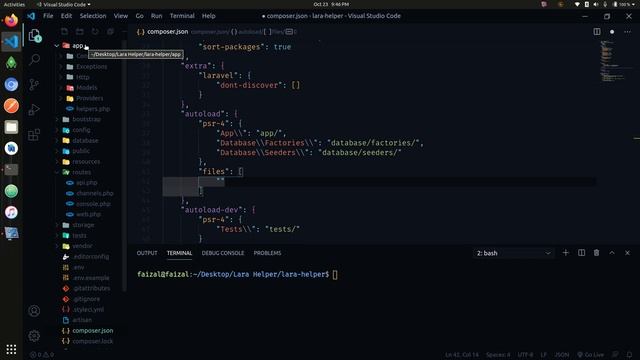
Task: Switch to the PROBLEMS tab
Action: (267, 253)
